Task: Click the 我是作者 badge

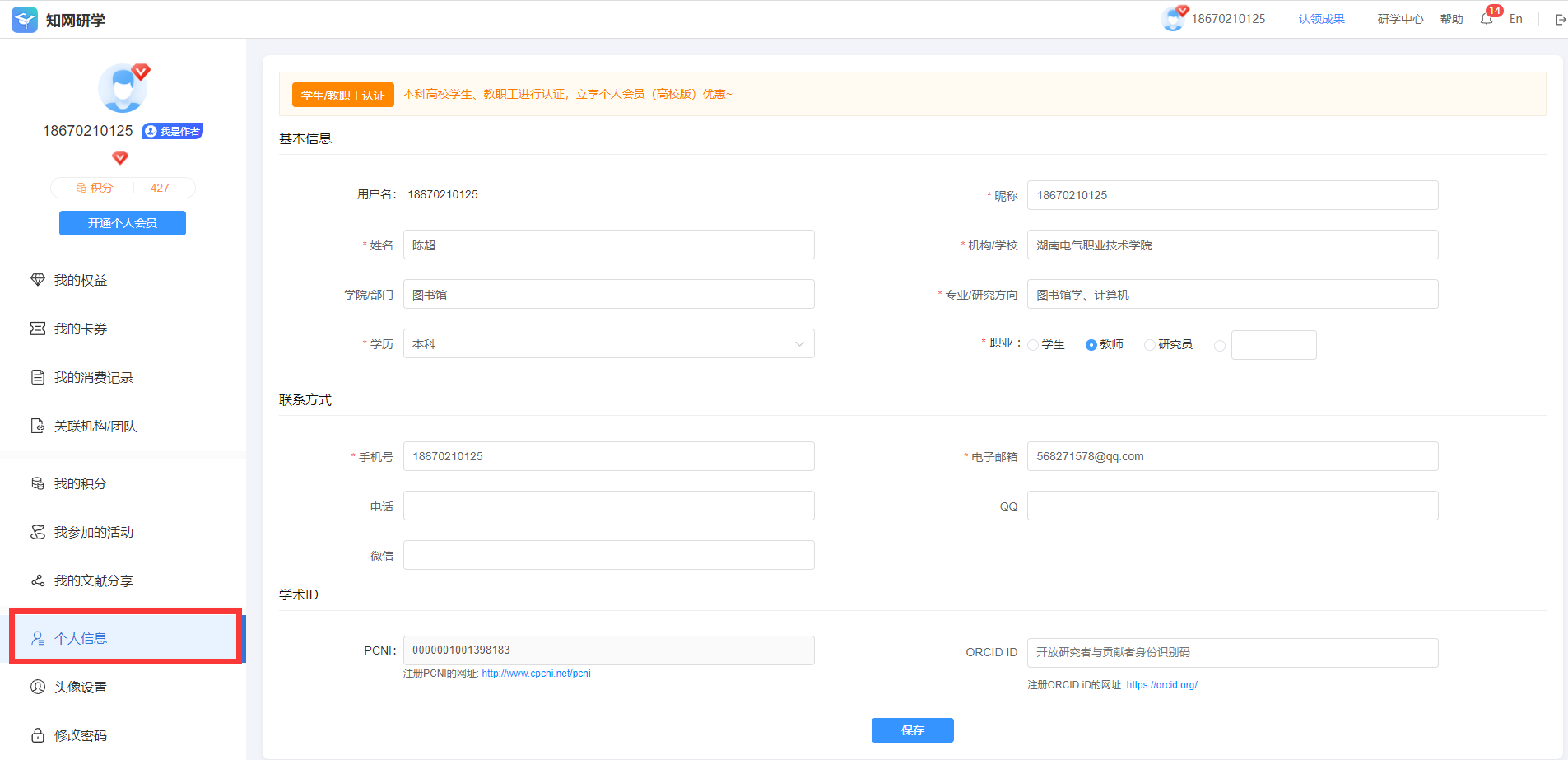Action: 172,131
